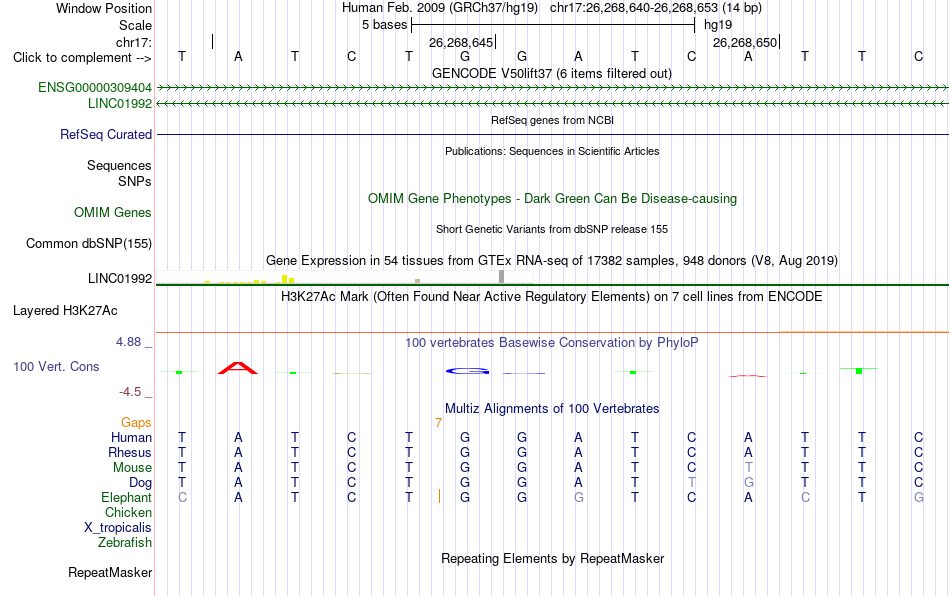Open the 100 Vert. Cons track label
The width and height of the screenshot is (950, 596).
(56, 366)
